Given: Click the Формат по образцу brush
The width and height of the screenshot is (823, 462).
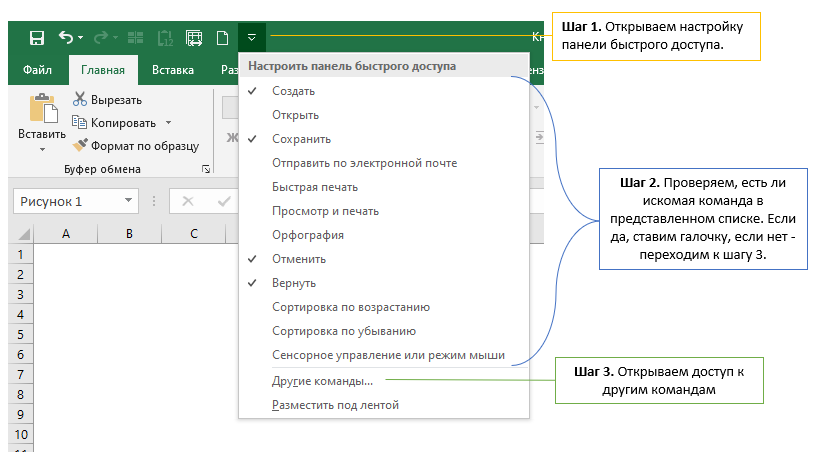Looking at the screenshot, I should [x=135, y=145].
